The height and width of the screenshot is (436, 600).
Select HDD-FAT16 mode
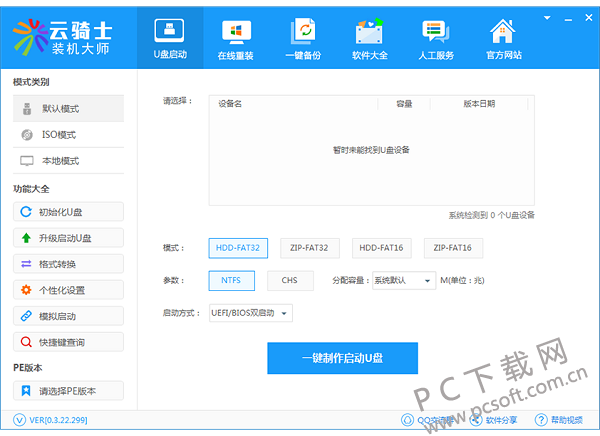(382, 248)
